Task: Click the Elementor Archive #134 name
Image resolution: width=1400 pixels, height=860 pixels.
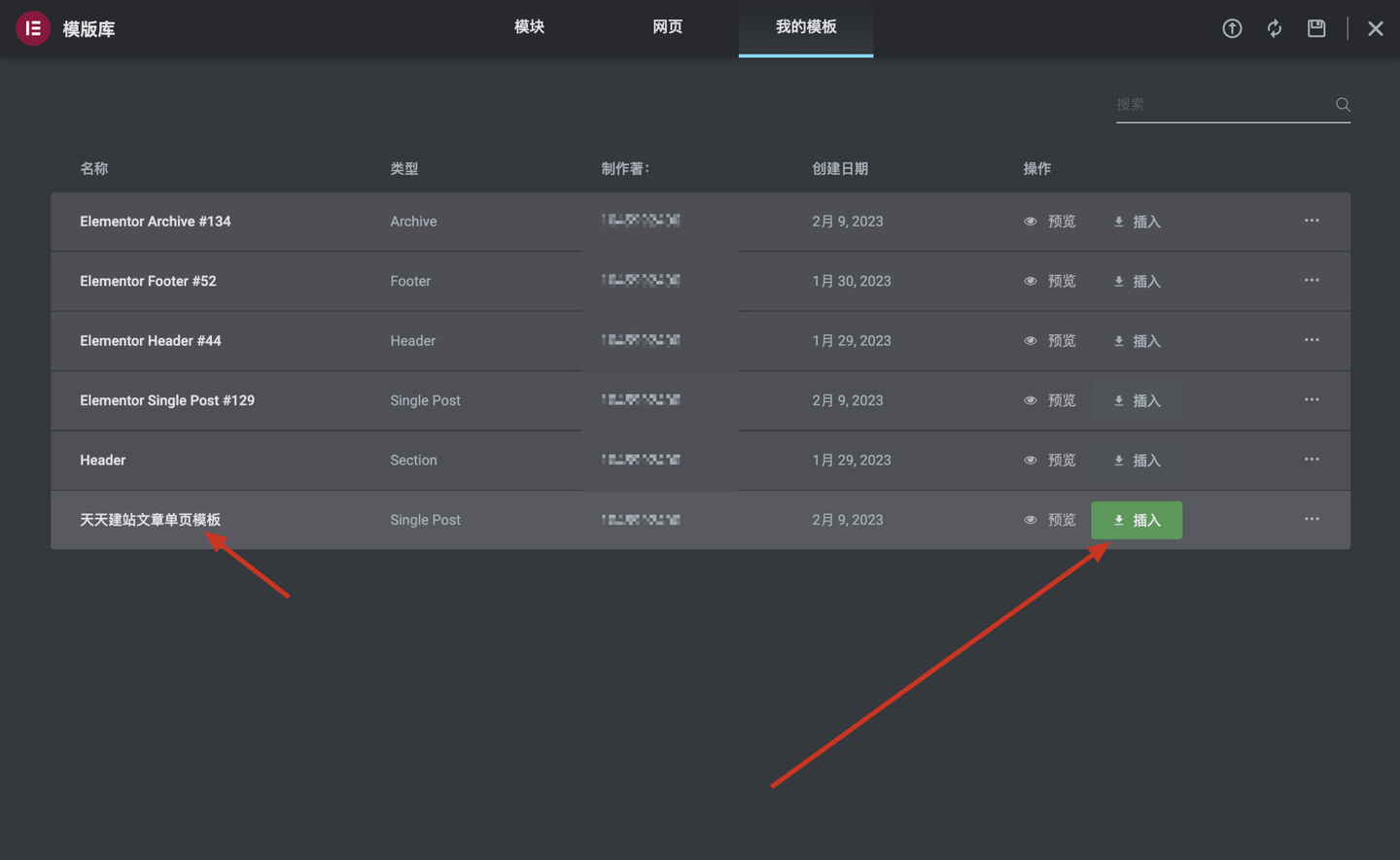Action: 156,222
